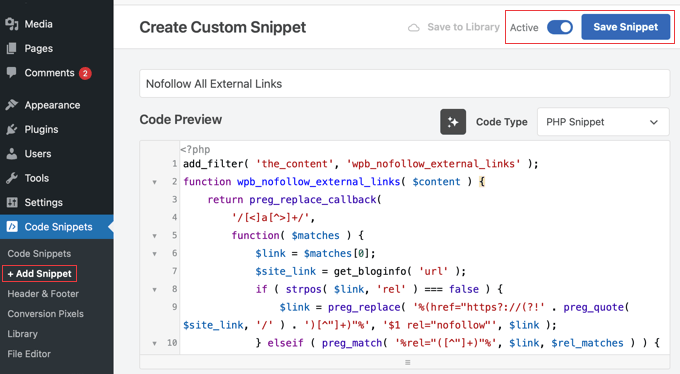Screen dimensions: 680x374
Task: Click line number 9 in gutter
Action: click(174, 307)
